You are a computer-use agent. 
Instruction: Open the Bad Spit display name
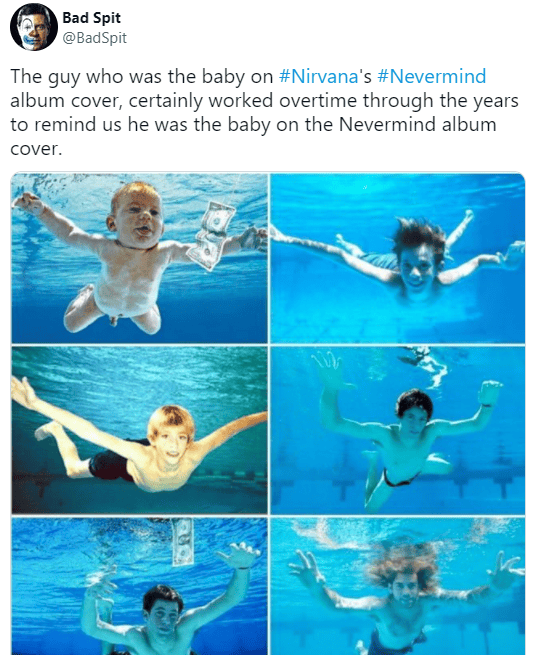click(x=91, y=18)
